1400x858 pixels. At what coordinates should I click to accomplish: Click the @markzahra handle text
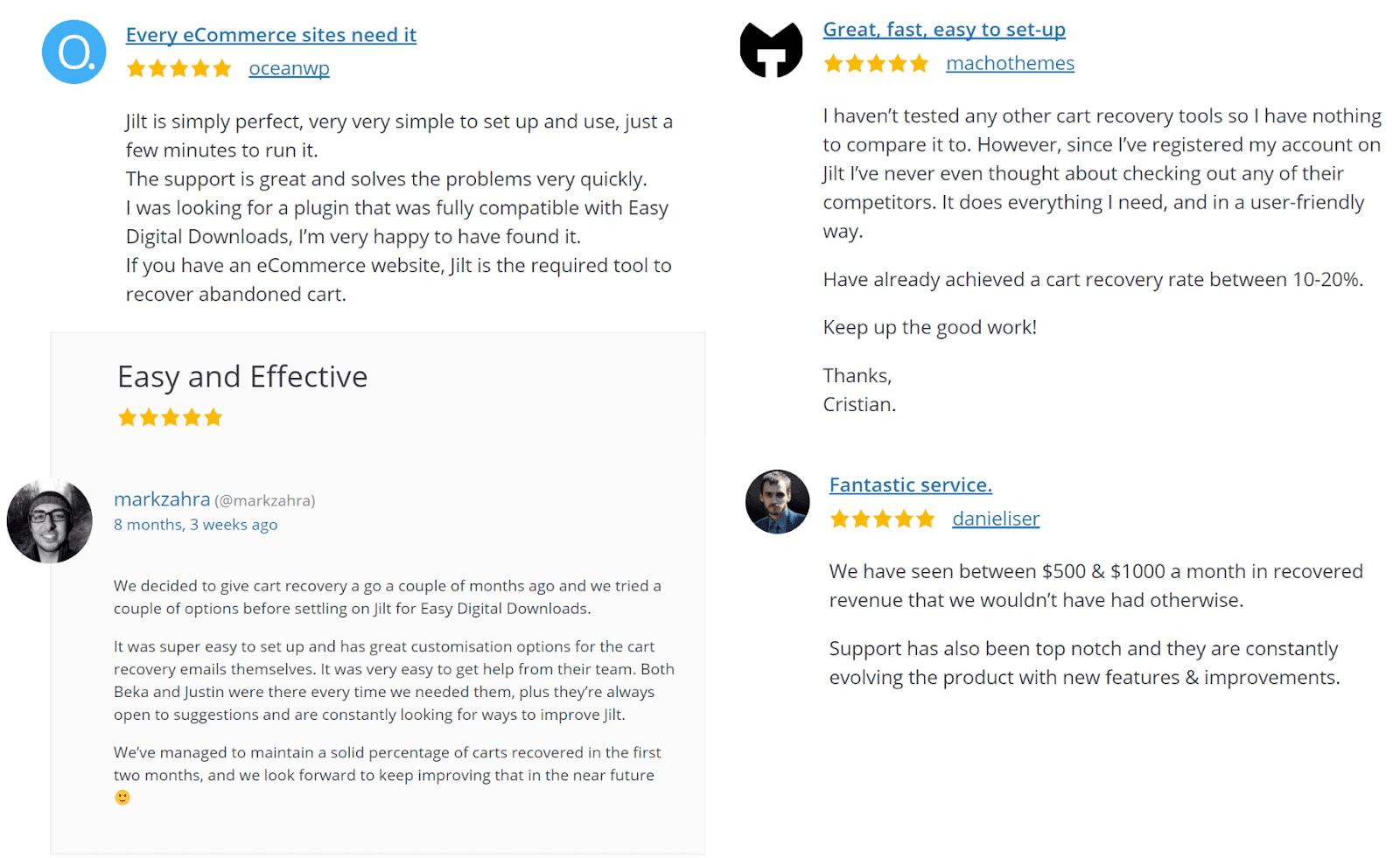[265, 500]
